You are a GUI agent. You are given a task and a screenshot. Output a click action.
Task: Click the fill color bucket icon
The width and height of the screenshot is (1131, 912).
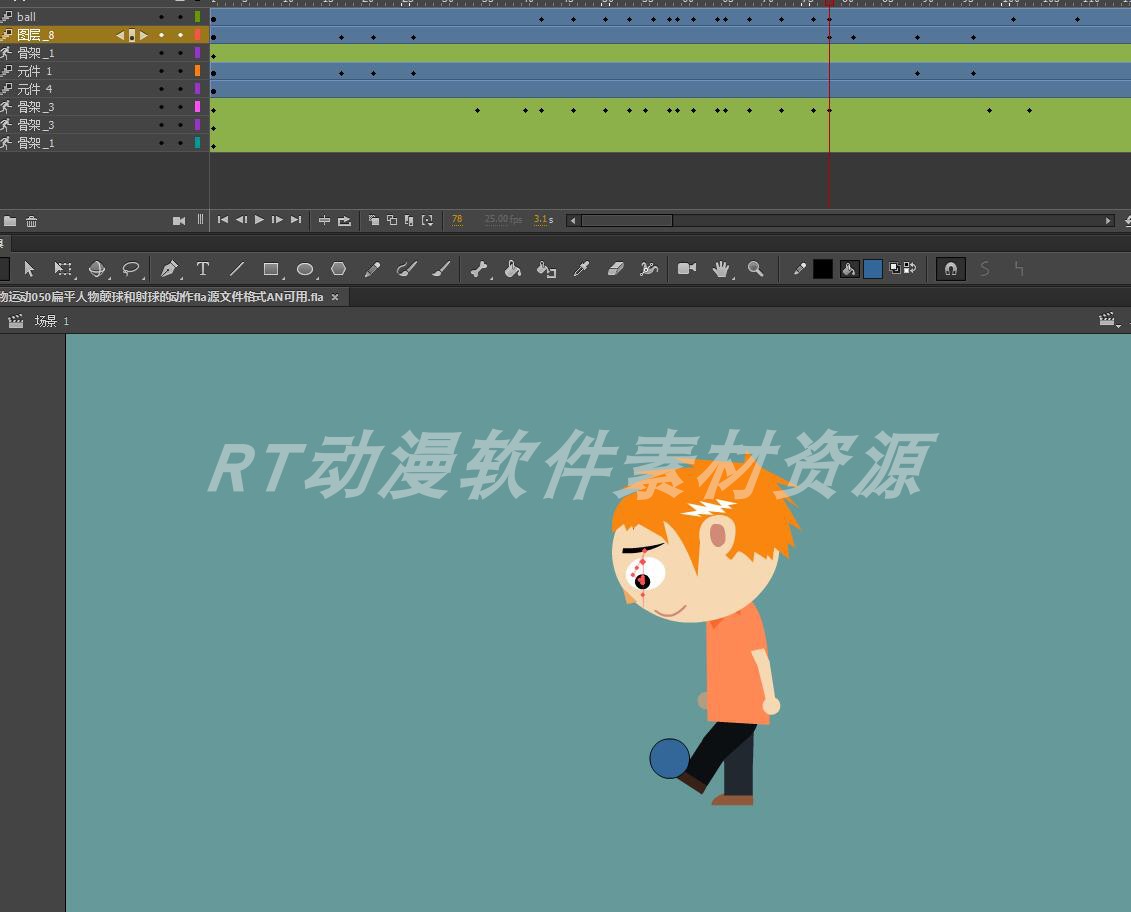pyautogui.click(x=849, y=269)
